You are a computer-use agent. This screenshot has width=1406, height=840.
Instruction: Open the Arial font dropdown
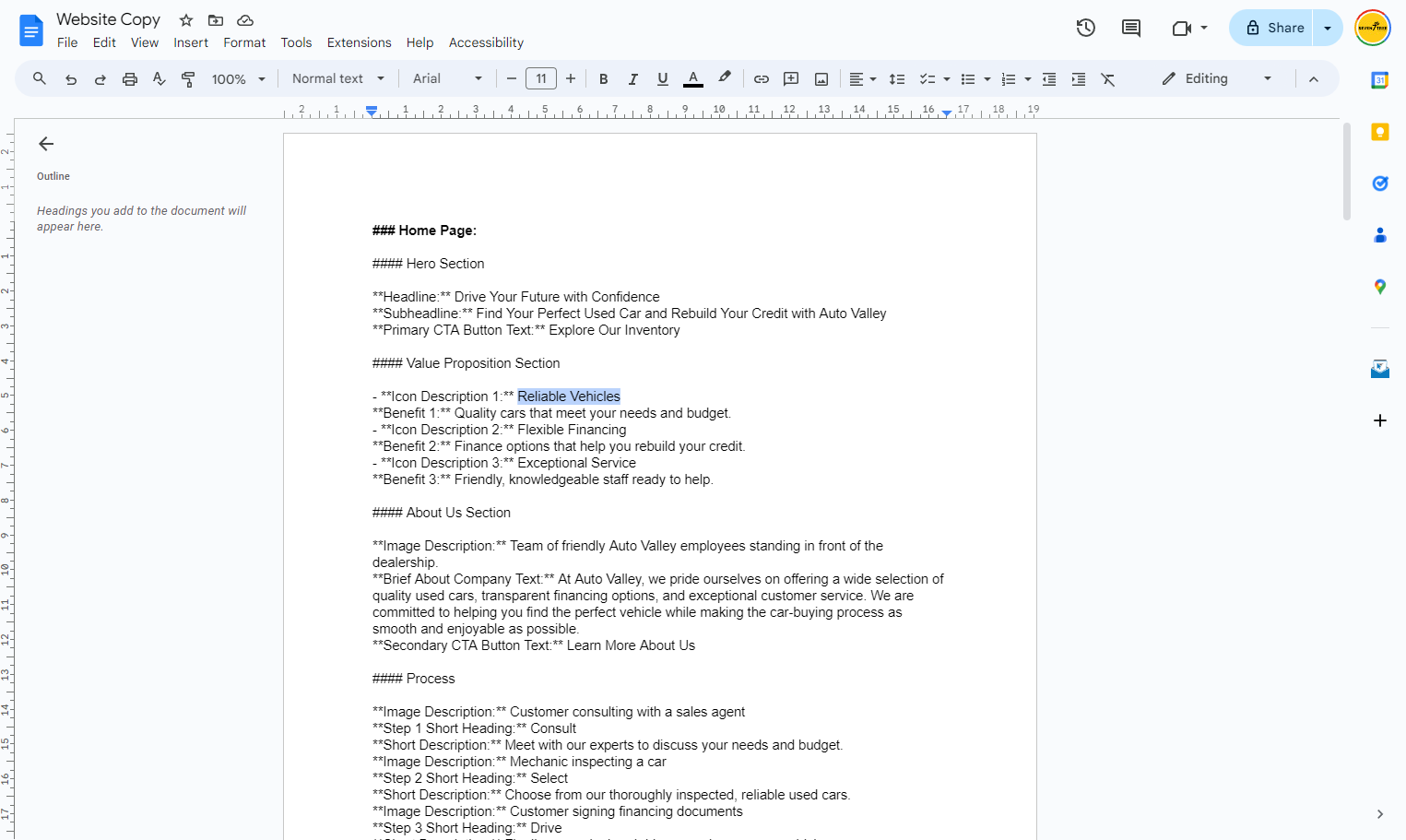pos(448,79)
